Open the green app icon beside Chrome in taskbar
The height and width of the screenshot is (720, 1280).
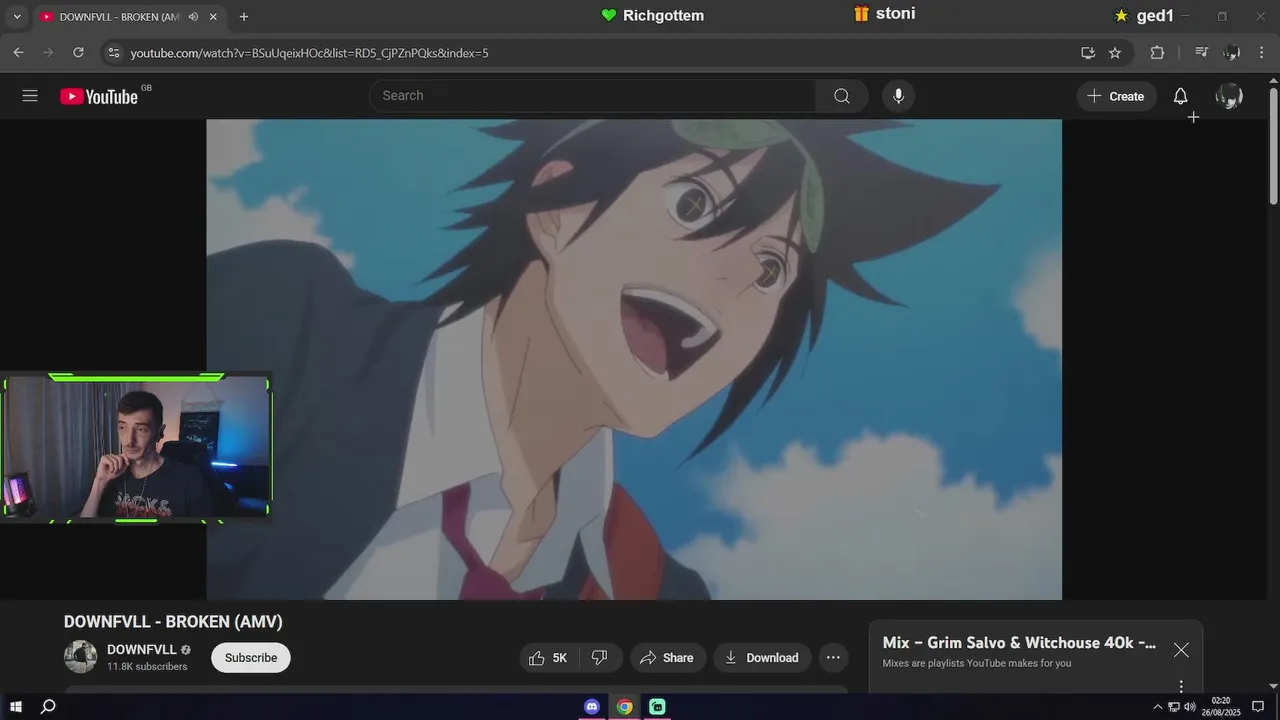pos(657,706)
